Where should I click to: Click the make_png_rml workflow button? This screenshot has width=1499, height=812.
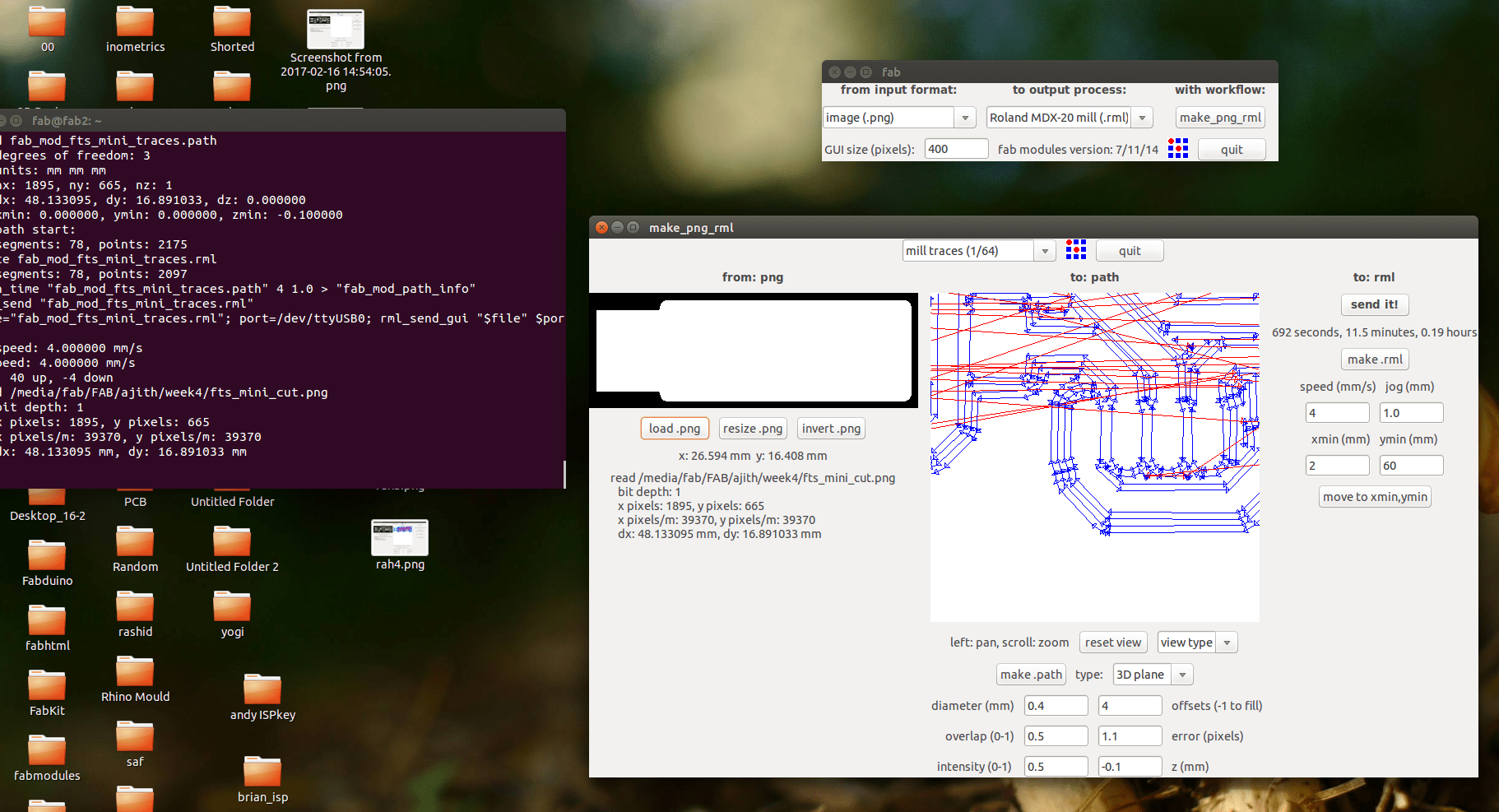click(1220, 118)
